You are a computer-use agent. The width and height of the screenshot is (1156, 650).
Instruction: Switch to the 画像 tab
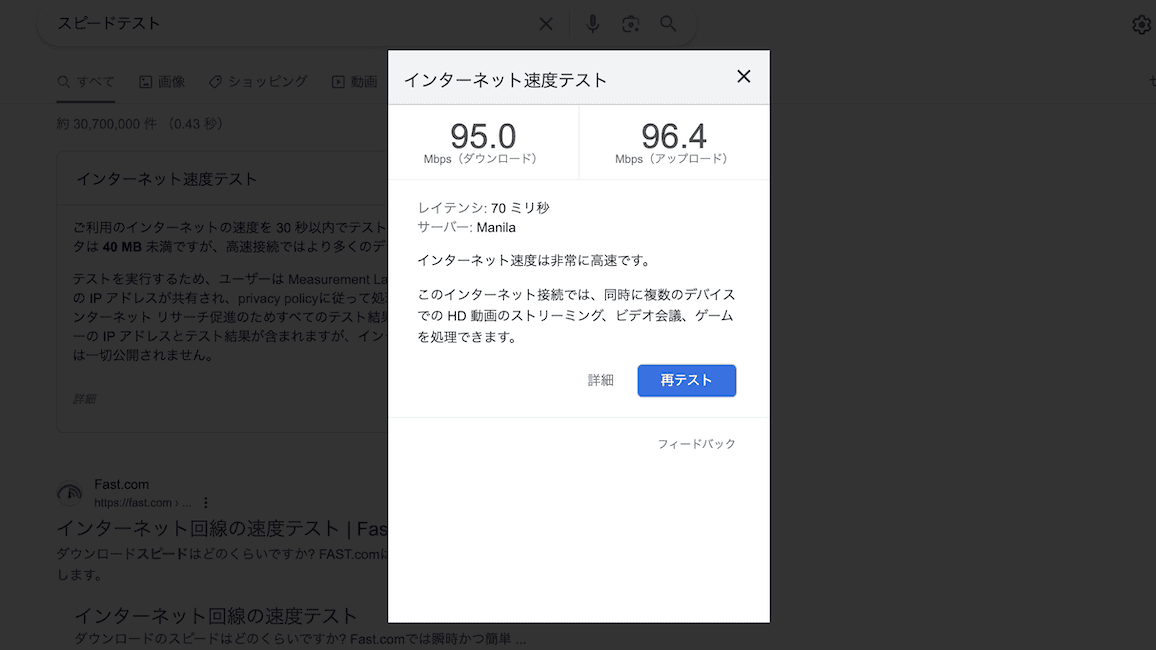tap(162, 82)
